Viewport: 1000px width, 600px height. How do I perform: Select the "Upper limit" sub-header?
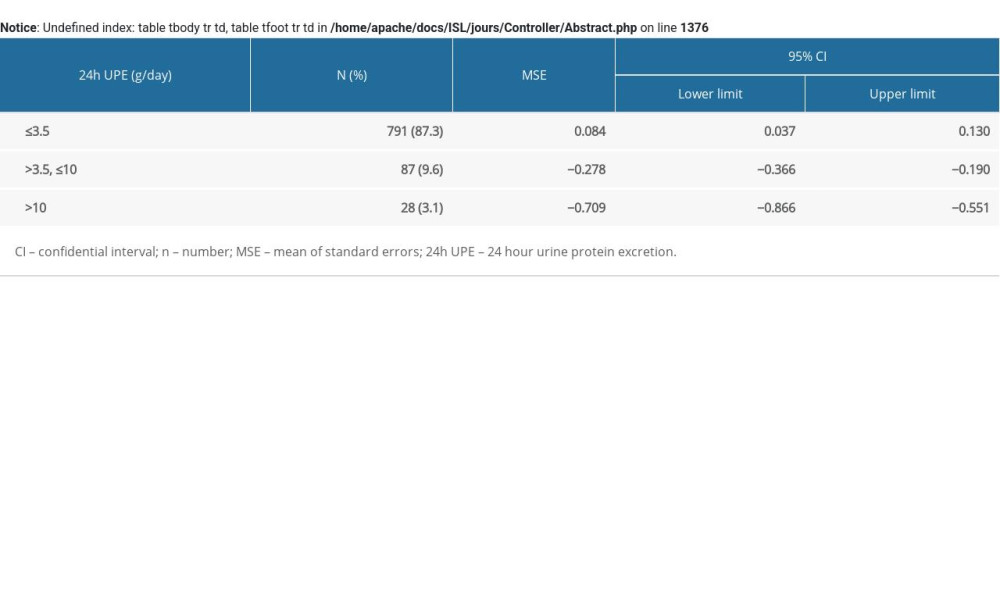(902, 94)
